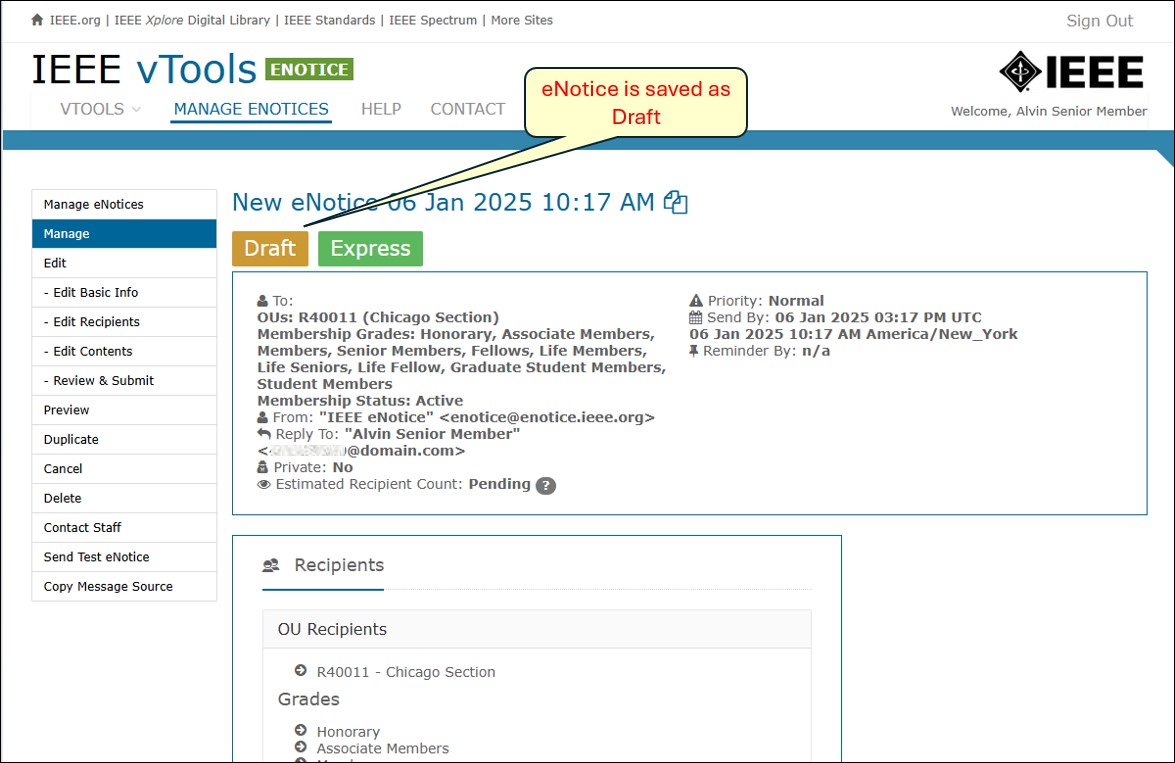
Task: Click the home icon beside IEEE.org
Action: pos(37,20)
